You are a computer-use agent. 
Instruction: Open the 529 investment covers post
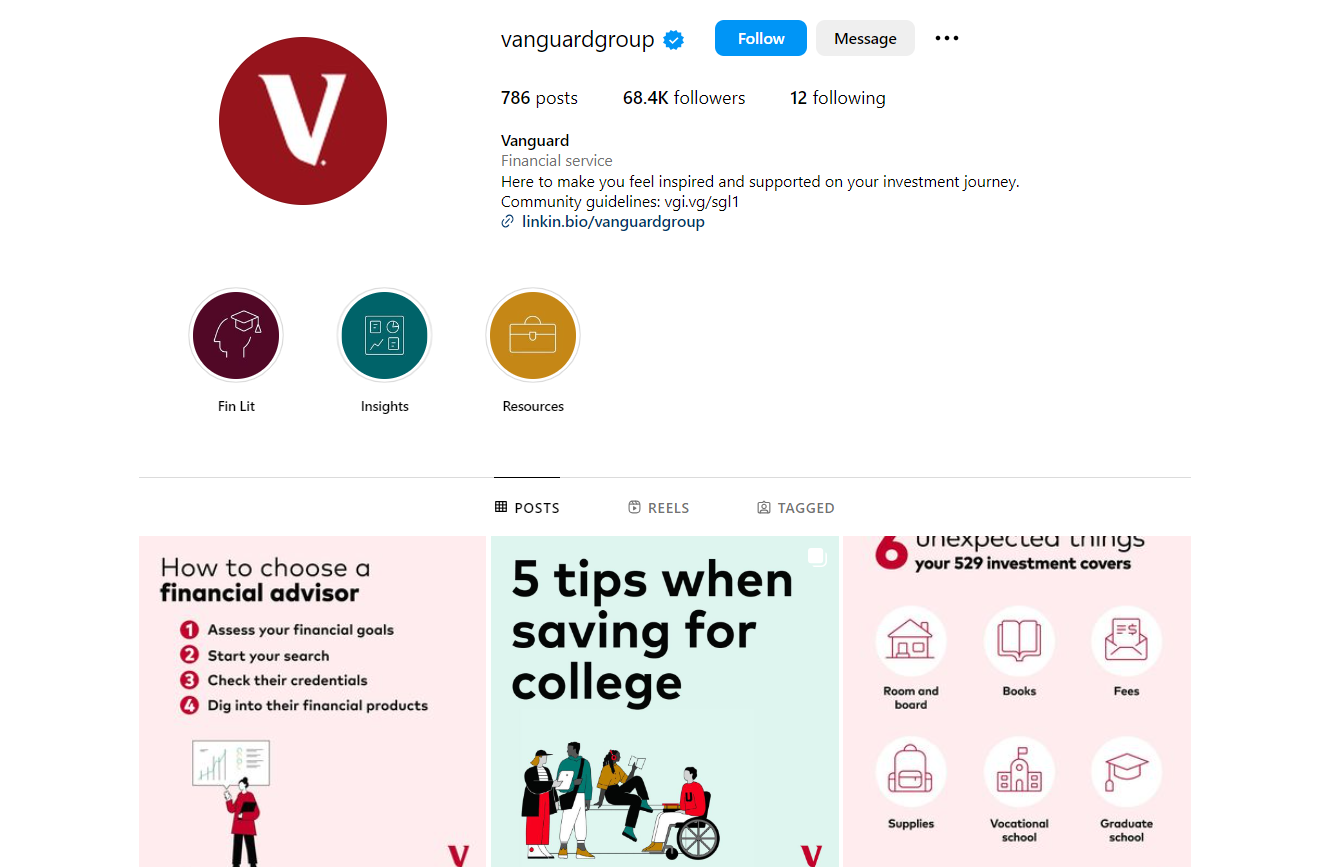1017,701
